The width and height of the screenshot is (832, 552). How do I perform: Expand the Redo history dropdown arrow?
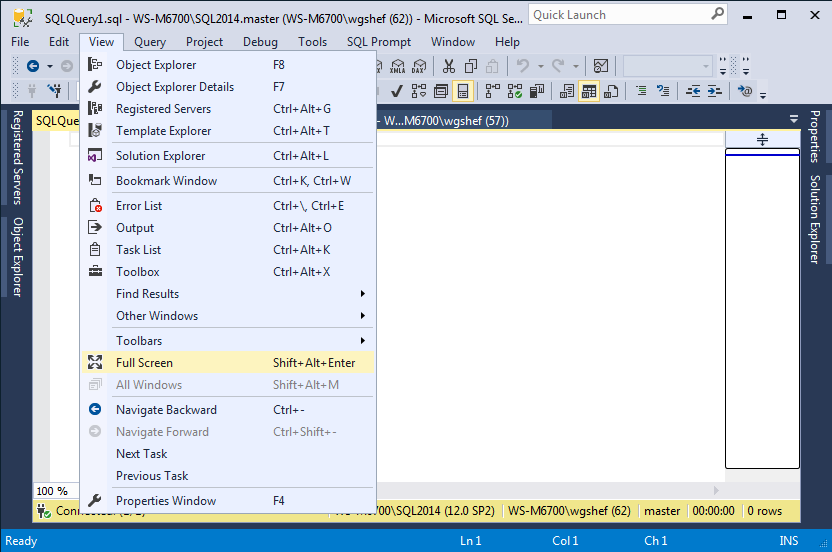tap(576, 66)
